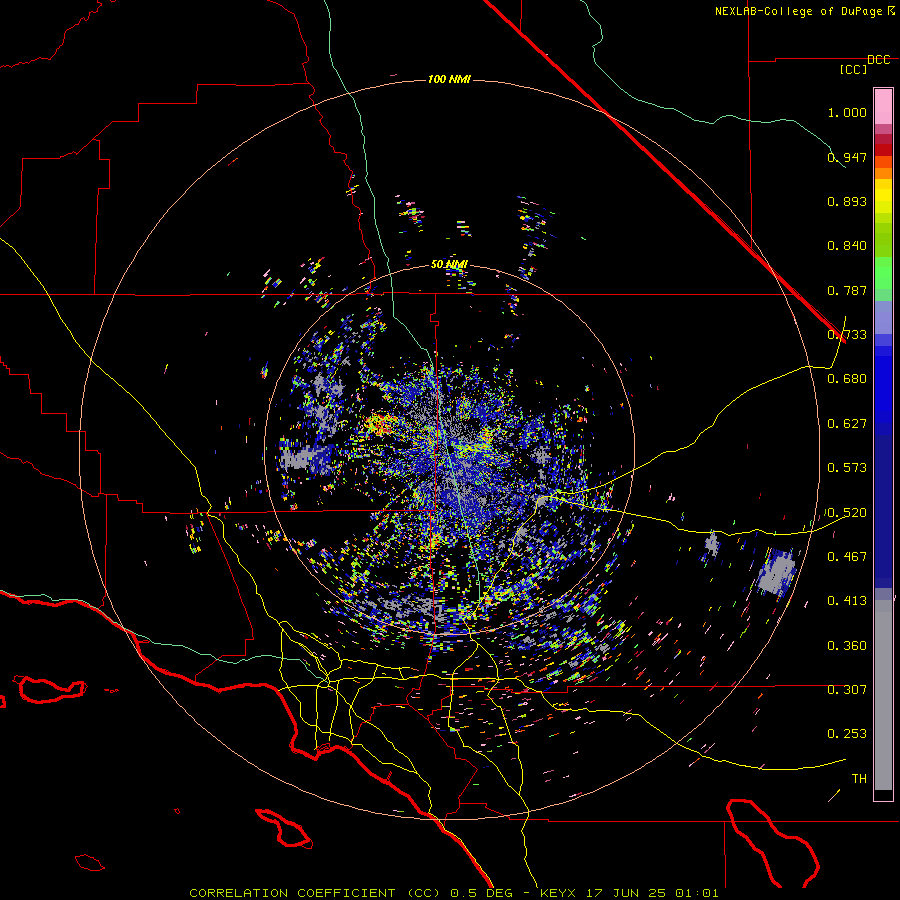The width and height of the screenshot is (900, 900).
Task: Pick the bright yellow color bar segment
Action: tap(883, 195)
